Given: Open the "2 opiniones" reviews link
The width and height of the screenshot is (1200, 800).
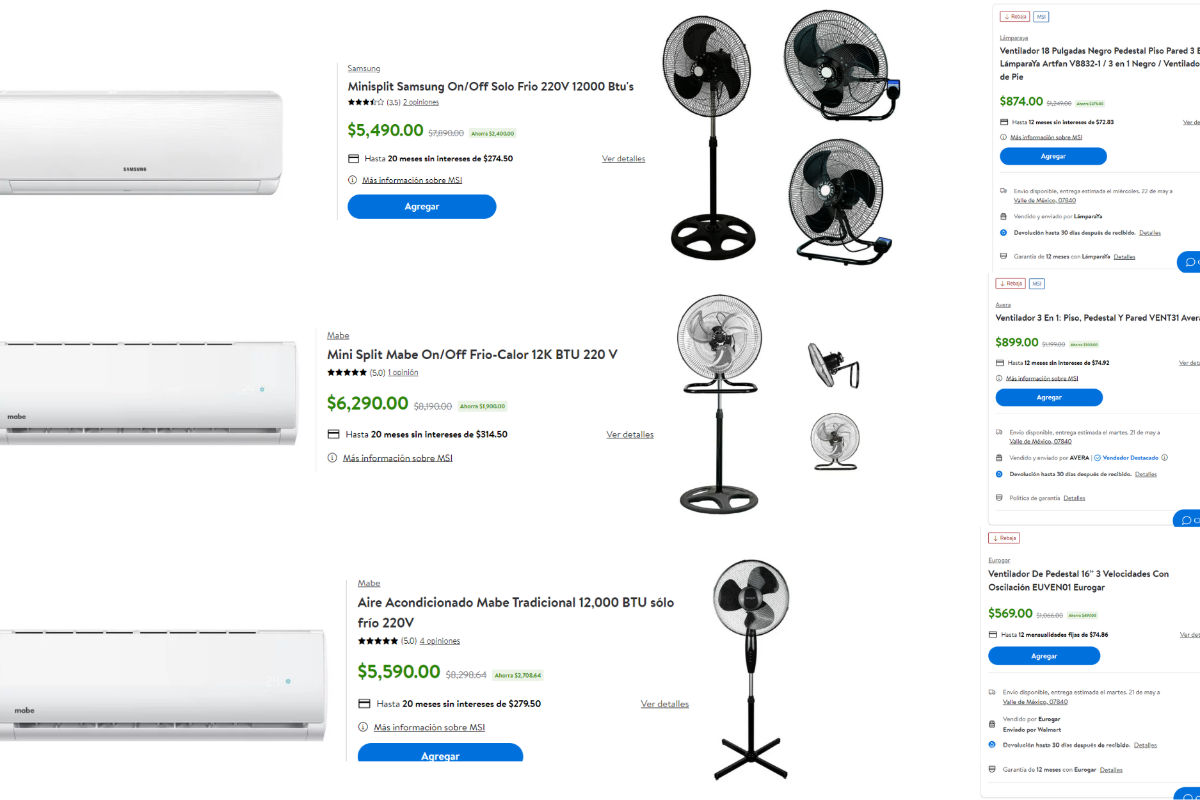Looking at the screenshot, I should pos(420,101).
